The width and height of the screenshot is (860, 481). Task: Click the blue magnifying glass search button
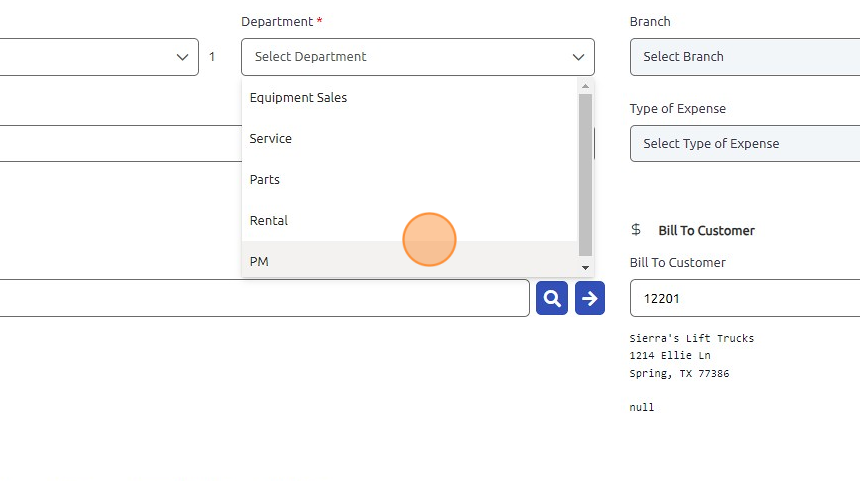point(552,298)
